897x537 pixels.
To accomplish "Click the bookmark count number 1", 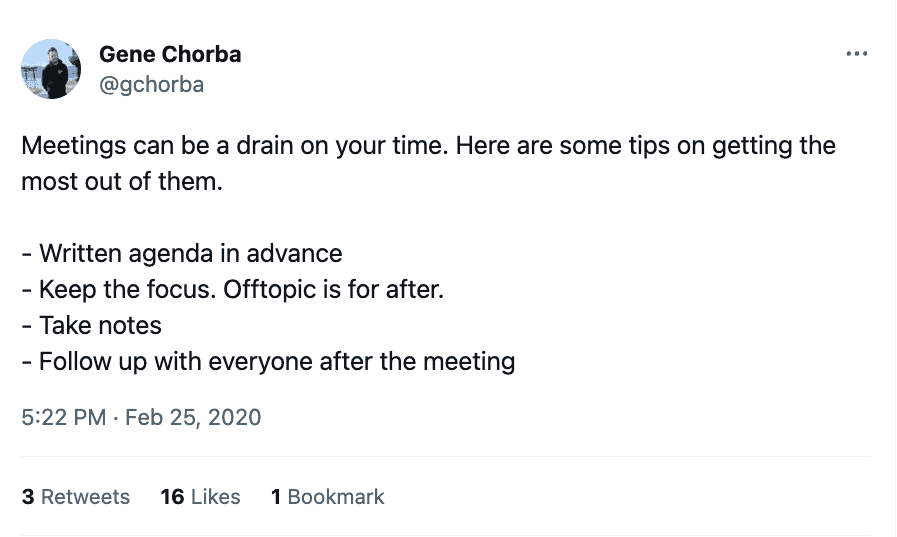I will click(x=276, y=497).
